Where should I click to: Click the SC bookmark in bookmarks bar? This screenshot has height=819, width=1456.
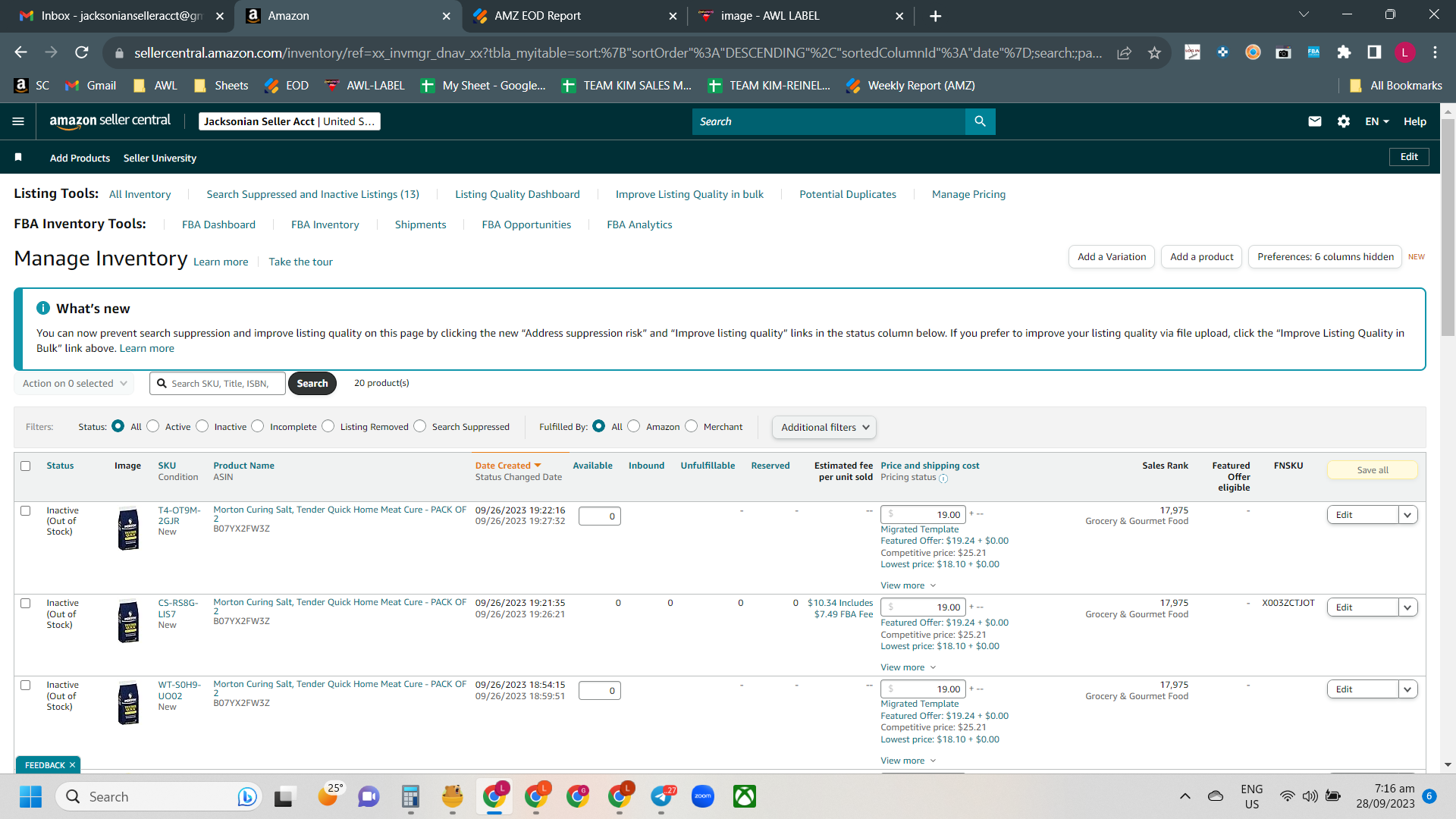[x=33, y=86]
